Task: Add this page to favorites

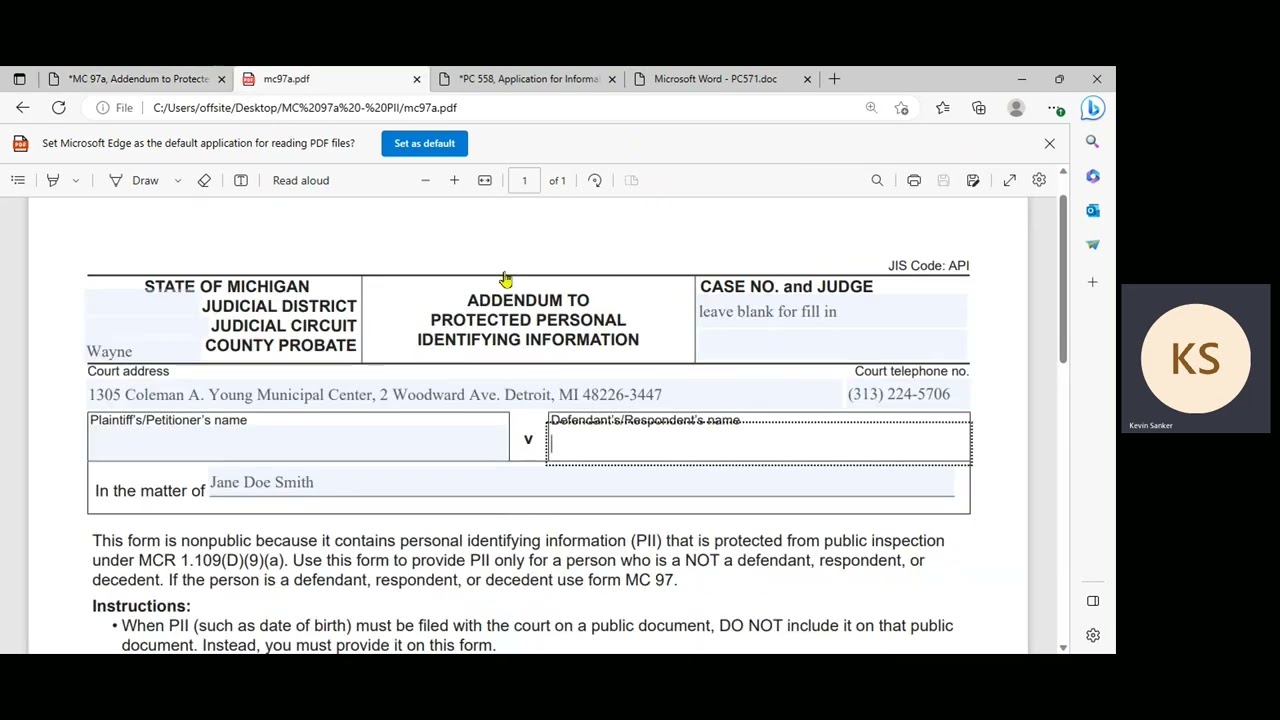Action: tap(902, 108)
